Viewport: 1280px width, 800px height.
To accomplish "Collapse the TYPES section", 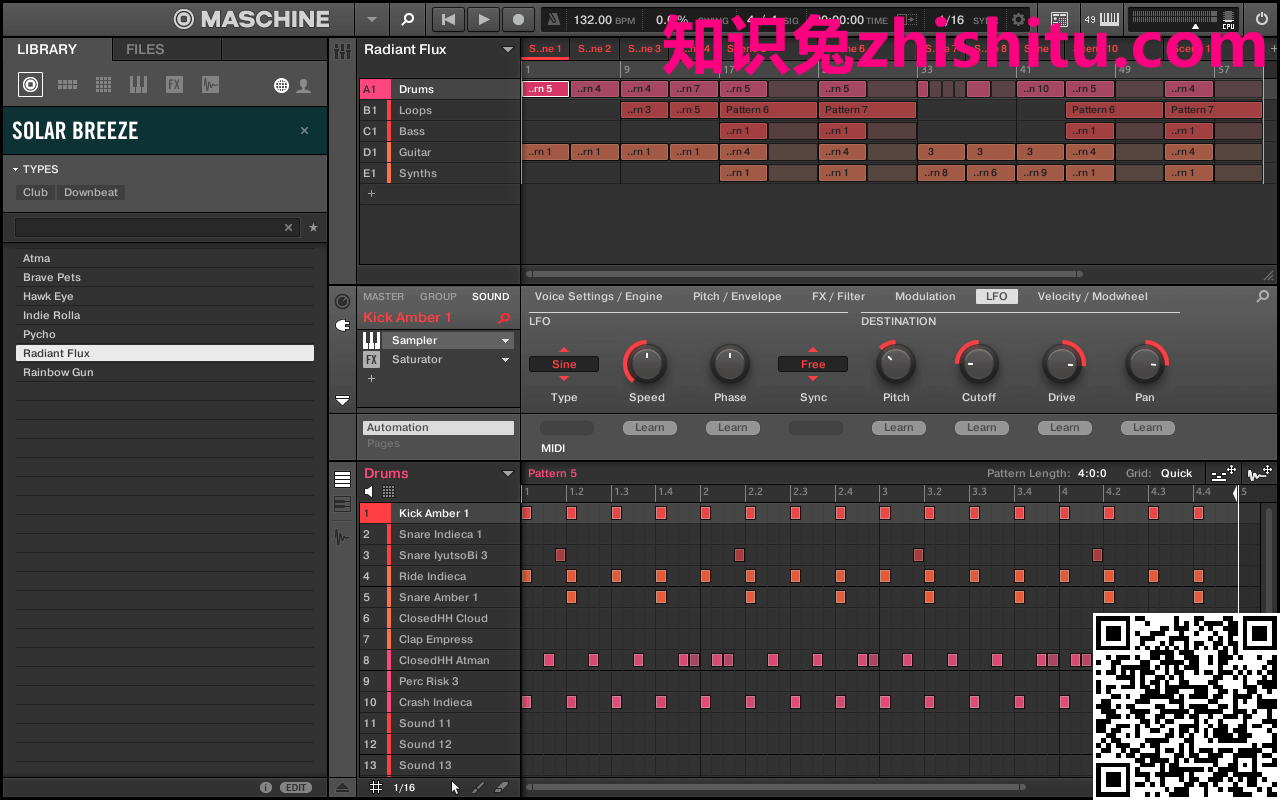I will (16, 169).
